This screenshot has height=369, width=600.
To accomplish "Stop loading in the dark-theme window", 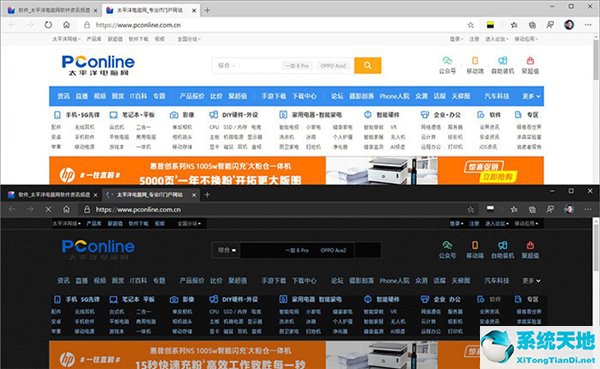I will (x=48, y=209).
